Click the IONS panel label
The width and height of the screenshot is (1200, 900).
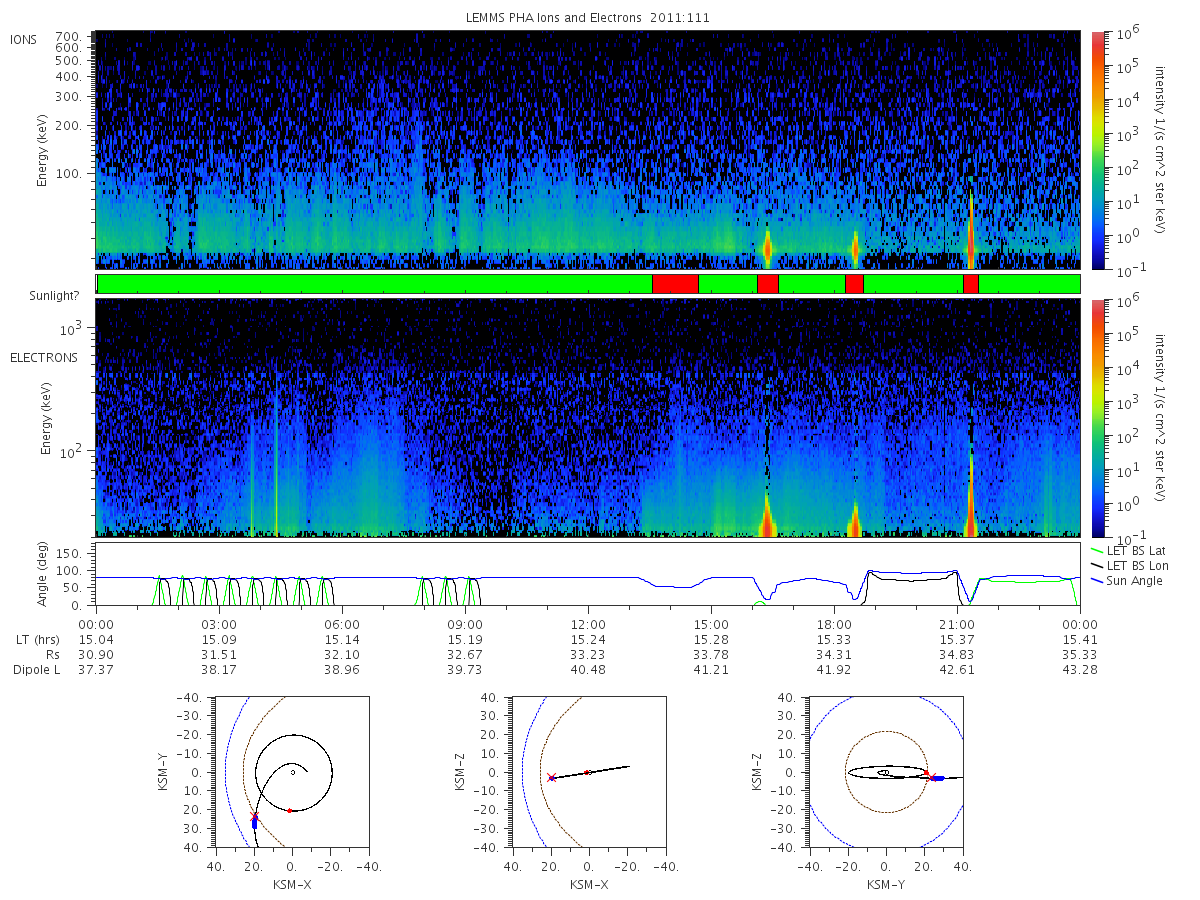tap(25, 40)
